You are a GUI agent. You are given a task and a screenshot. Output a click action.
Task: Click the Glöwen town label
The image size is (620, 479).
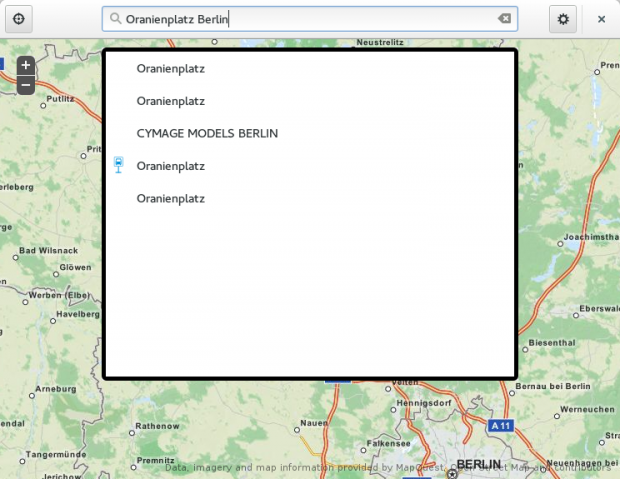coord(75,267)
